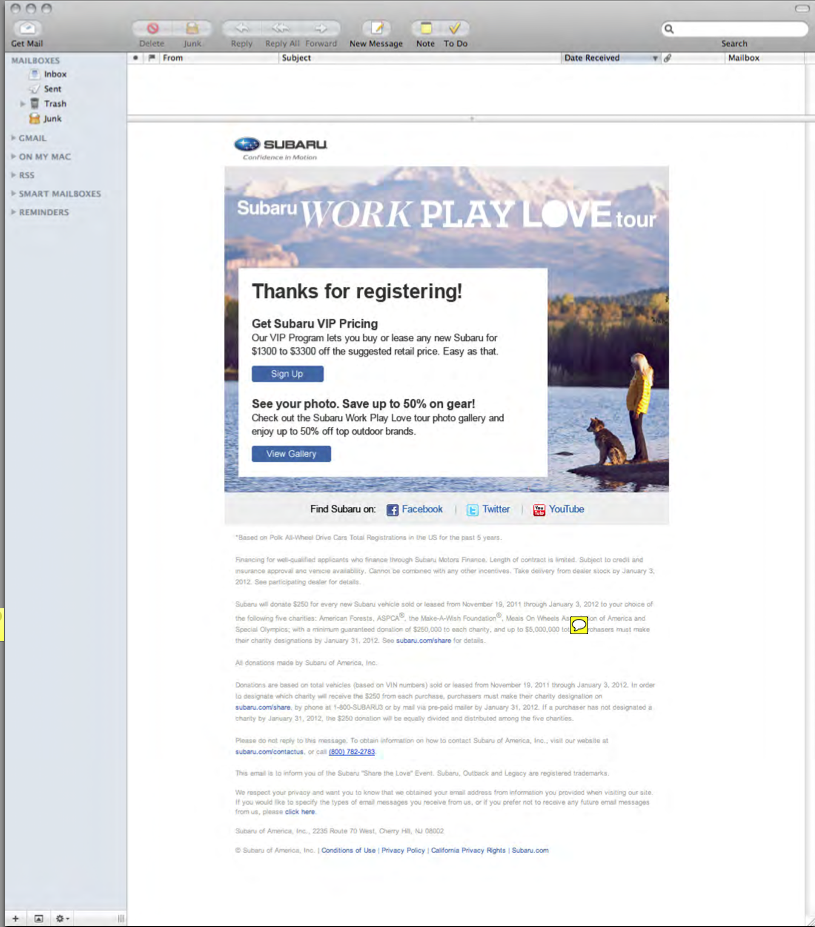Click the Delete toolbar icon
The image size is (815, 927).
coord(152,28)
